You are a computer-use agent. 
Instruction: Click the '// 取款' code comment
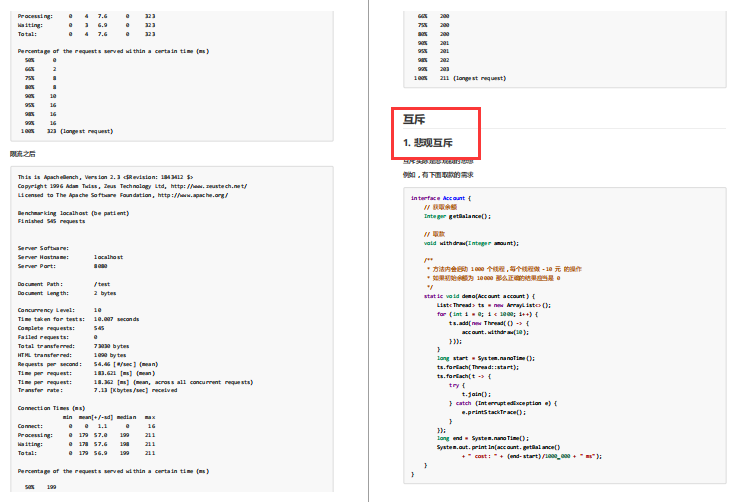click(x=434, y=234)
